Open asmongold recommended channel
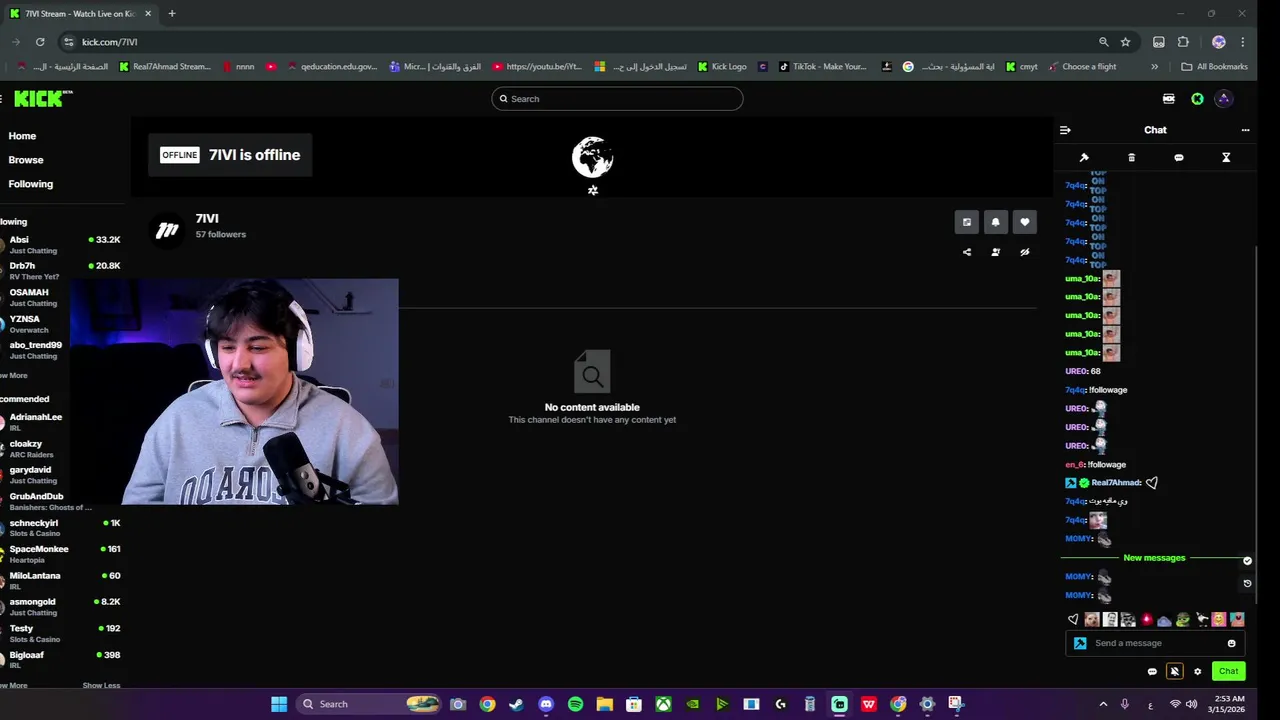The height and width of the screenshot is (720, 1280). (60, 607)
